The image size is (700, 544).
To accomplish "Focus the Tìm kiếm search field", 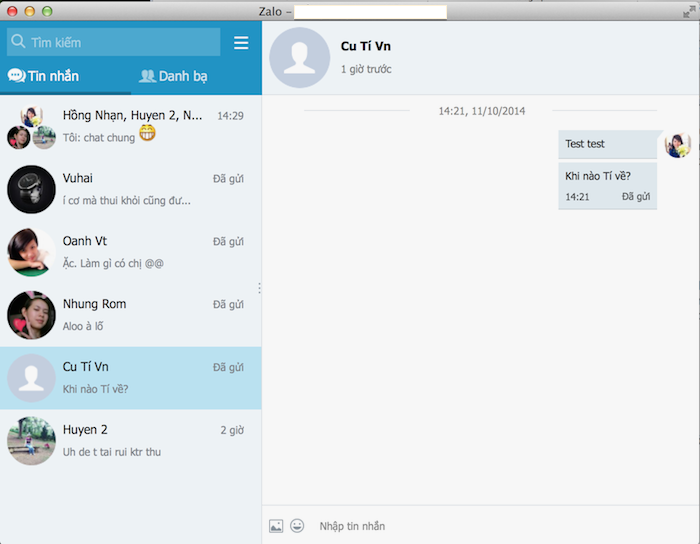I will (x=113, y=42).
